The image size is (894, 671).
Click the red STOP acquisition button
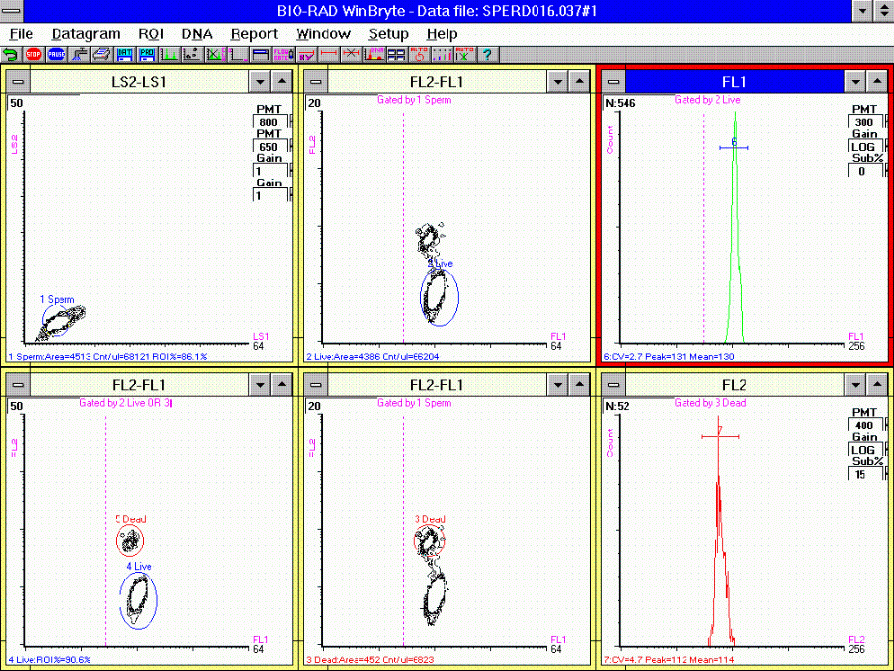pyautogui.click(x=33, y=54)
